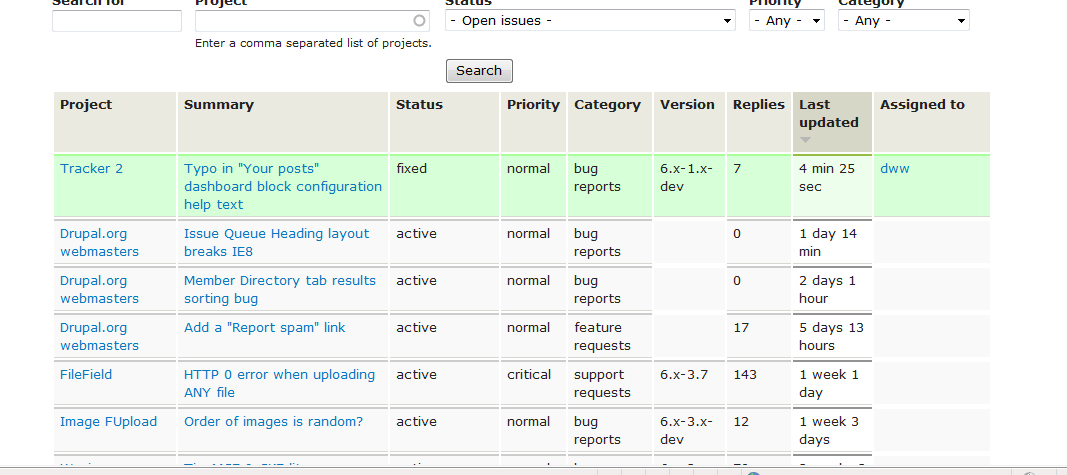Click the Project field autocomplete circle icon

419,20
